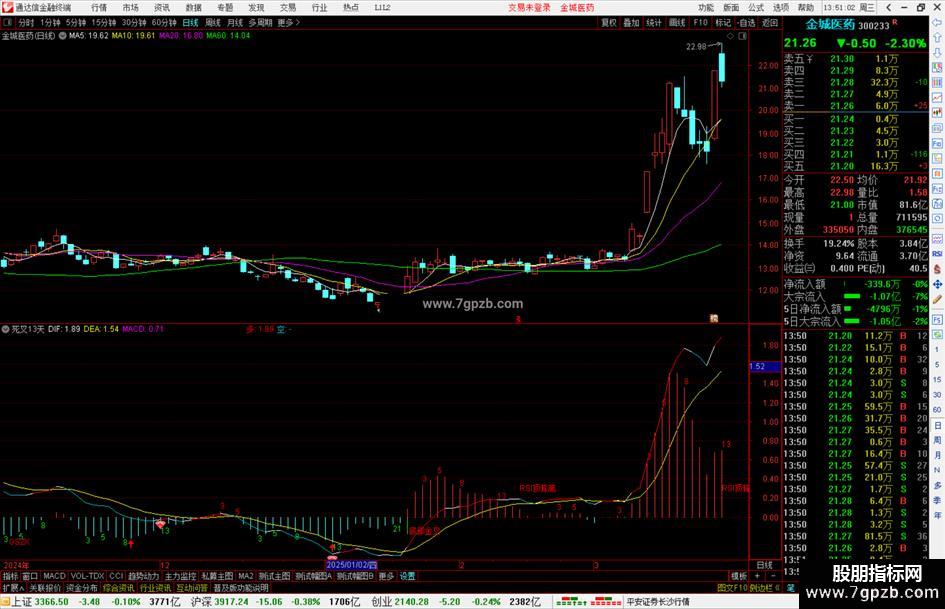The image size is (945, 609).
Task: Click the 复权 toolbar button
Action: 609,22
